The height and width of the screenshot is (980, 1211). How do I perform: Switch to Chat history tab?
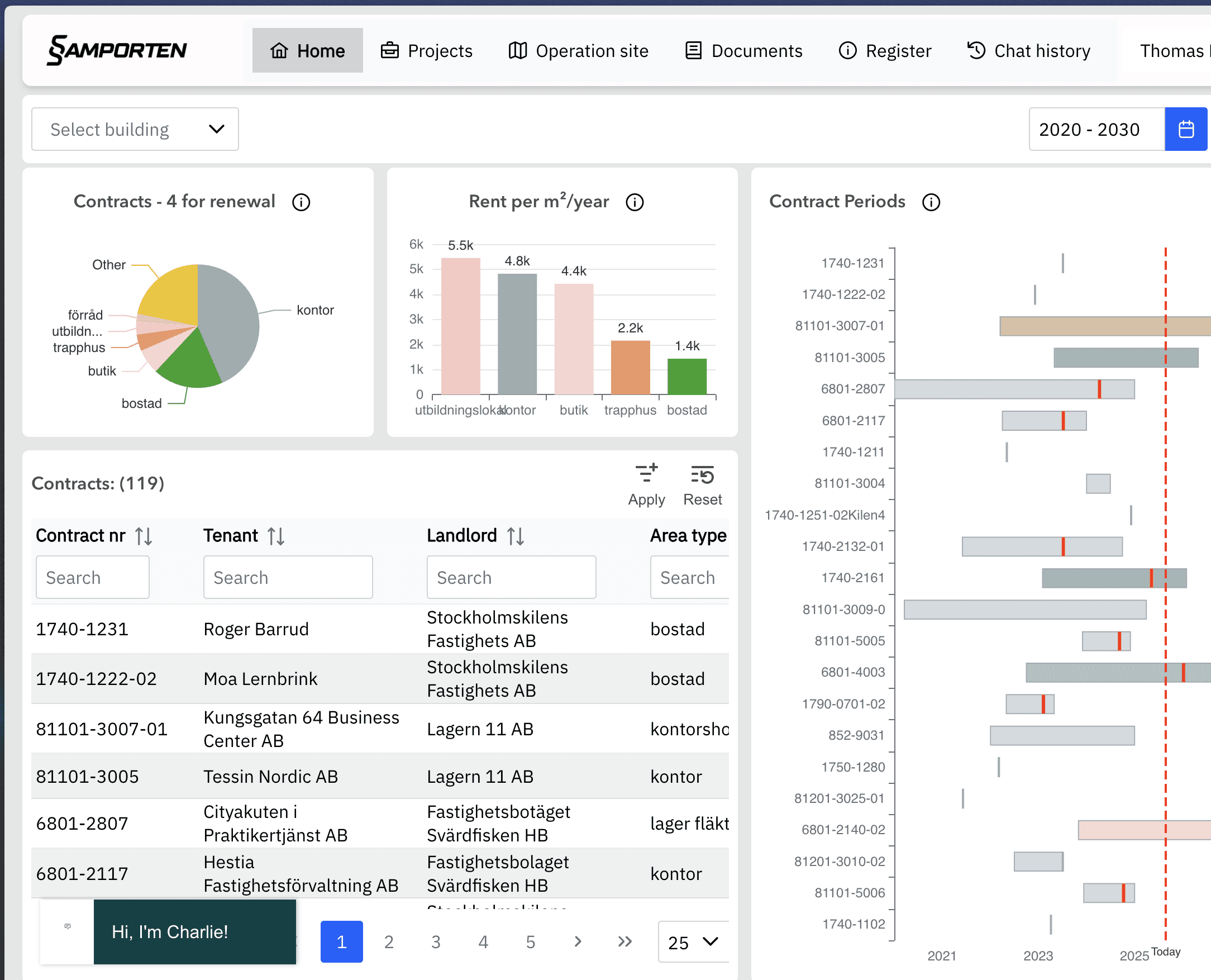click(x=1028, y=51)
